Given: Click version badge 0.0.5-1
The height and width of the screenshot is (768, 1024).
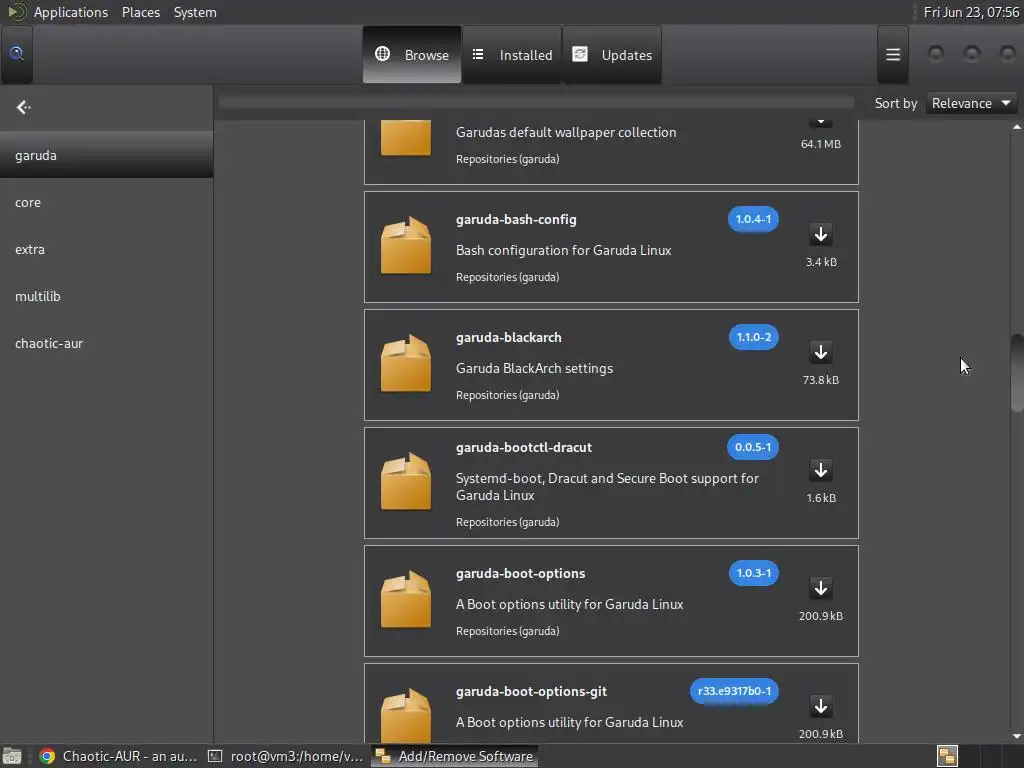Looking at the screenshot, I should click(753, 447).
